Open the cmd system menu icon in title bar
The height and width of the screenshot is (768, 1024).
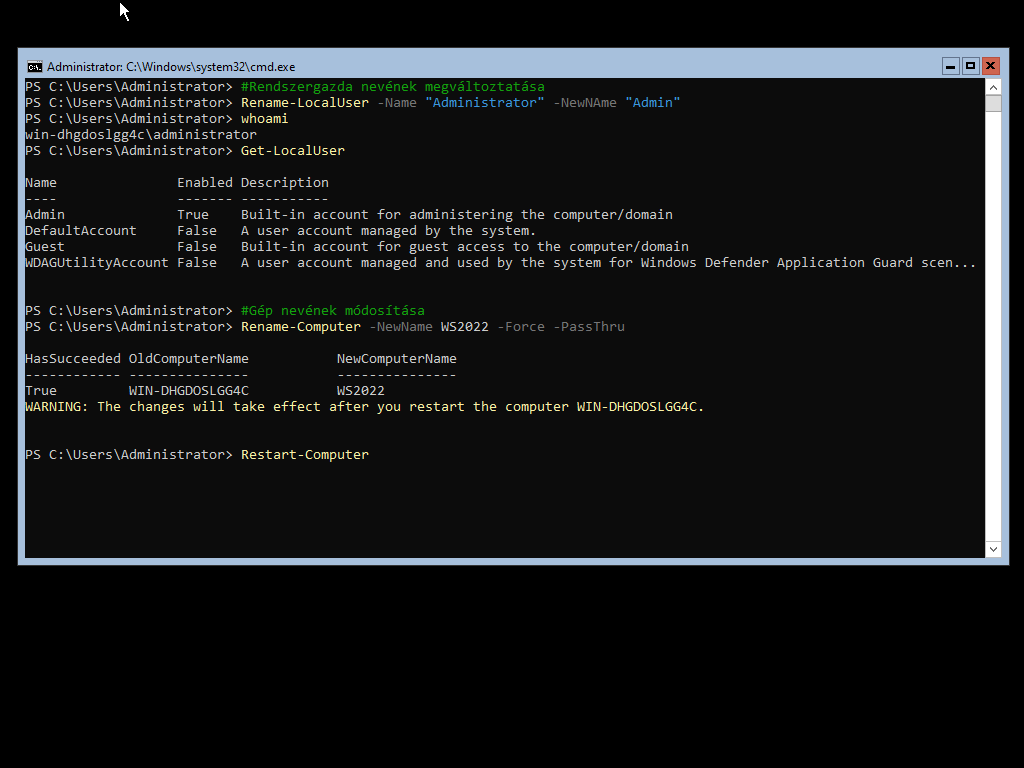coord(34,66)
